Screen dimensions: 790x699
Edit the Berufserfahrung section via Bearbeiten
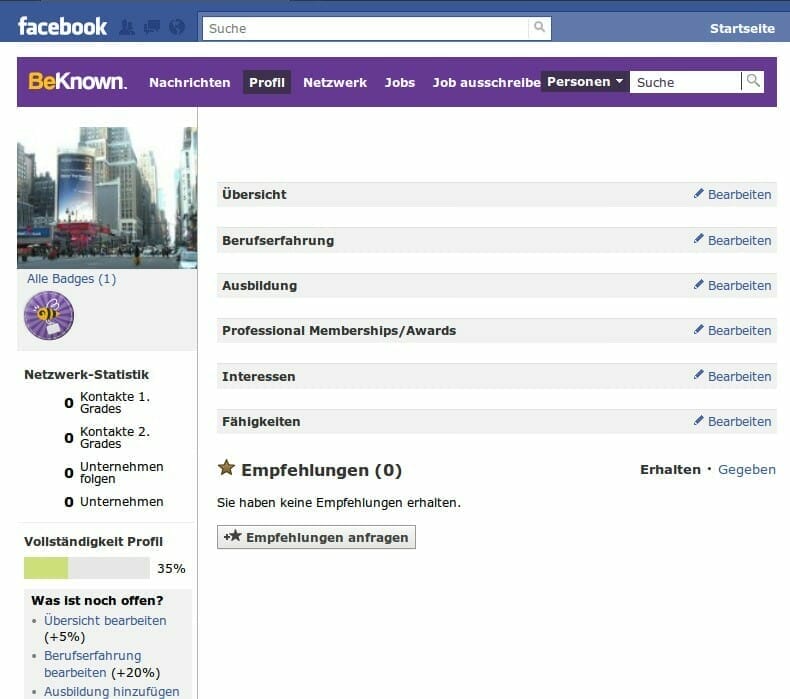[x=739, y=240]
